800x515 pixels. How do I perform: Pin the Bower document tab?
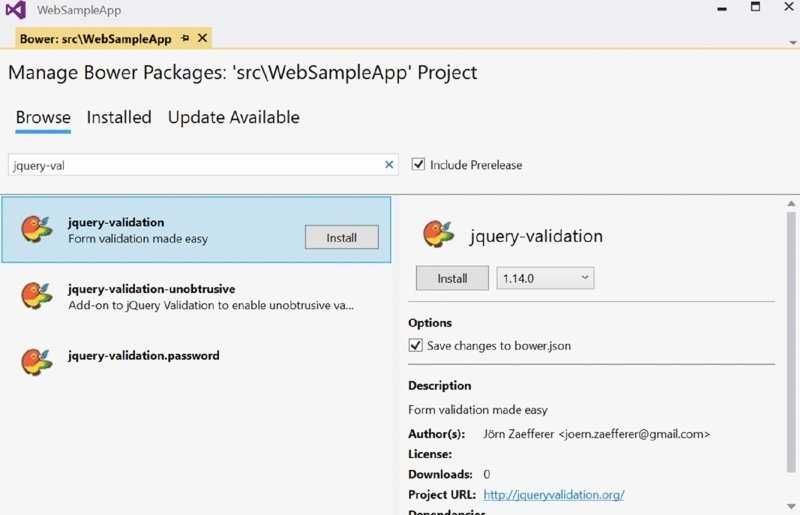[185, 38]
